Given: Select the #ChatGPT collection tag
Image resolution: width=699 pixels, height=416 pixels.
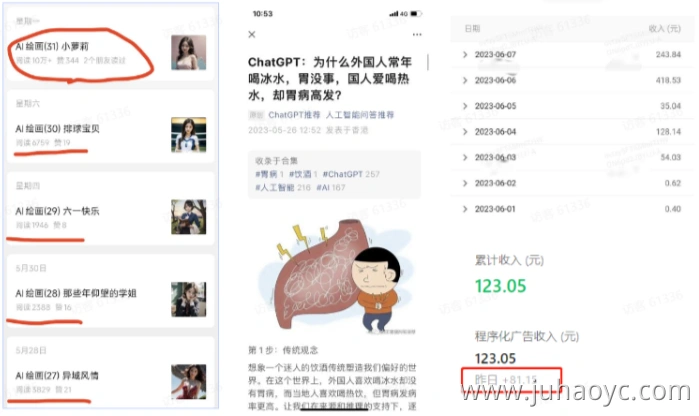Looking at the screenshot, I should (342, 174).
